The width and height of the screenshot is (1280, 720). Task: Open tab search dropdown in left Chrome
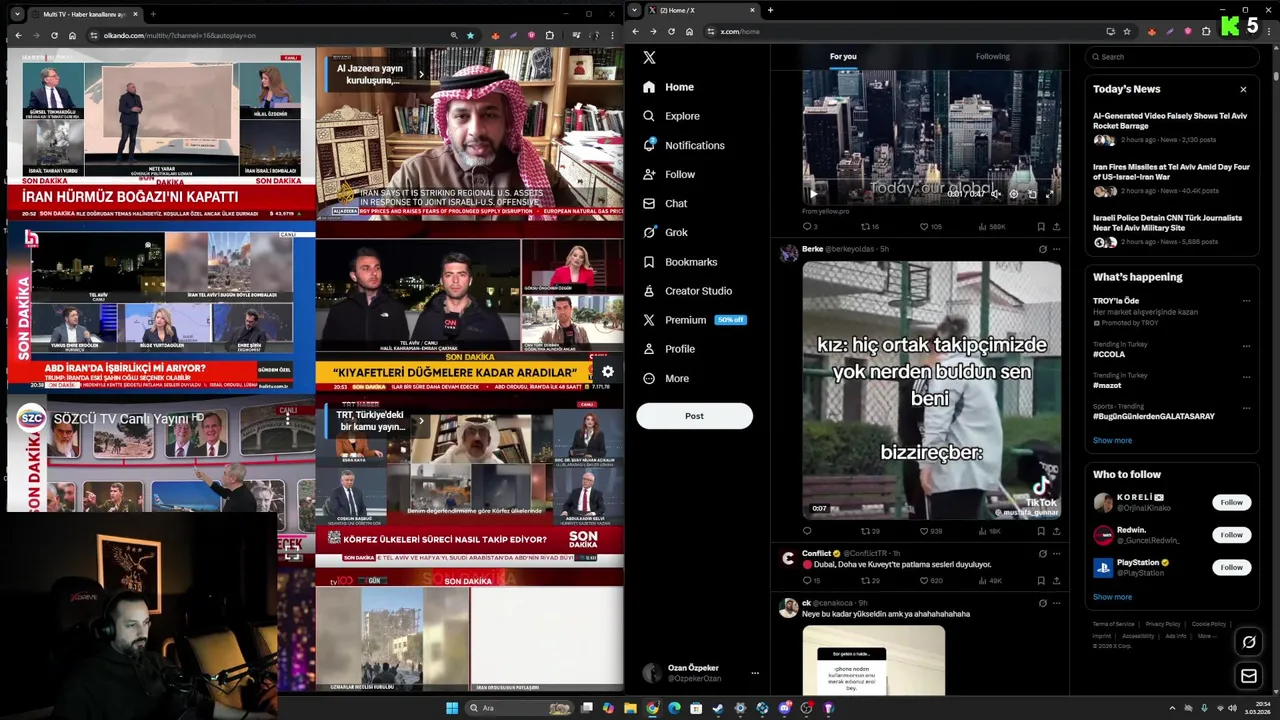[18, 14]
